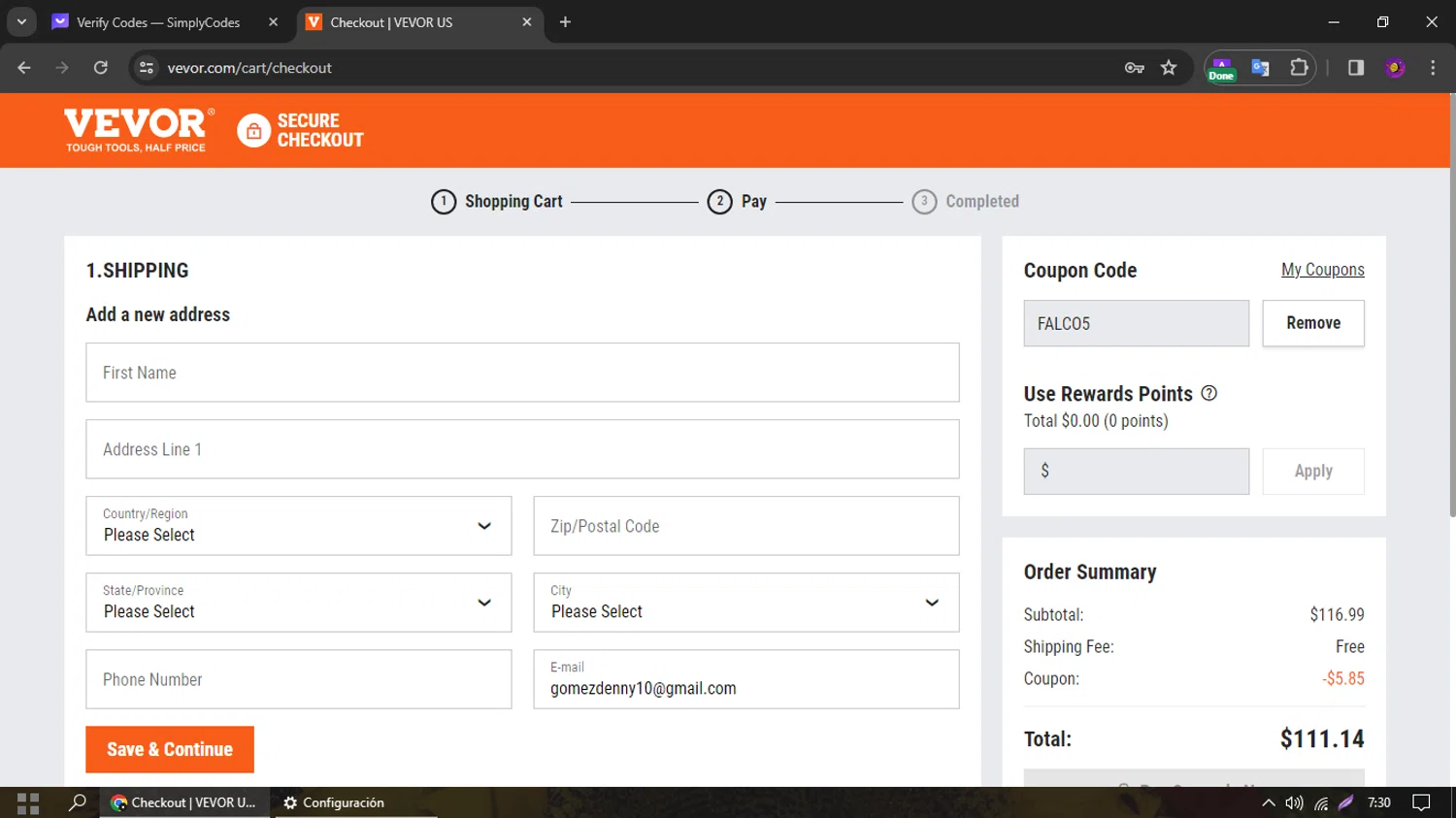Screen dimensions: 1456x818
Task: Click the coupon discount -$5.85
Action: point(1342,679)
